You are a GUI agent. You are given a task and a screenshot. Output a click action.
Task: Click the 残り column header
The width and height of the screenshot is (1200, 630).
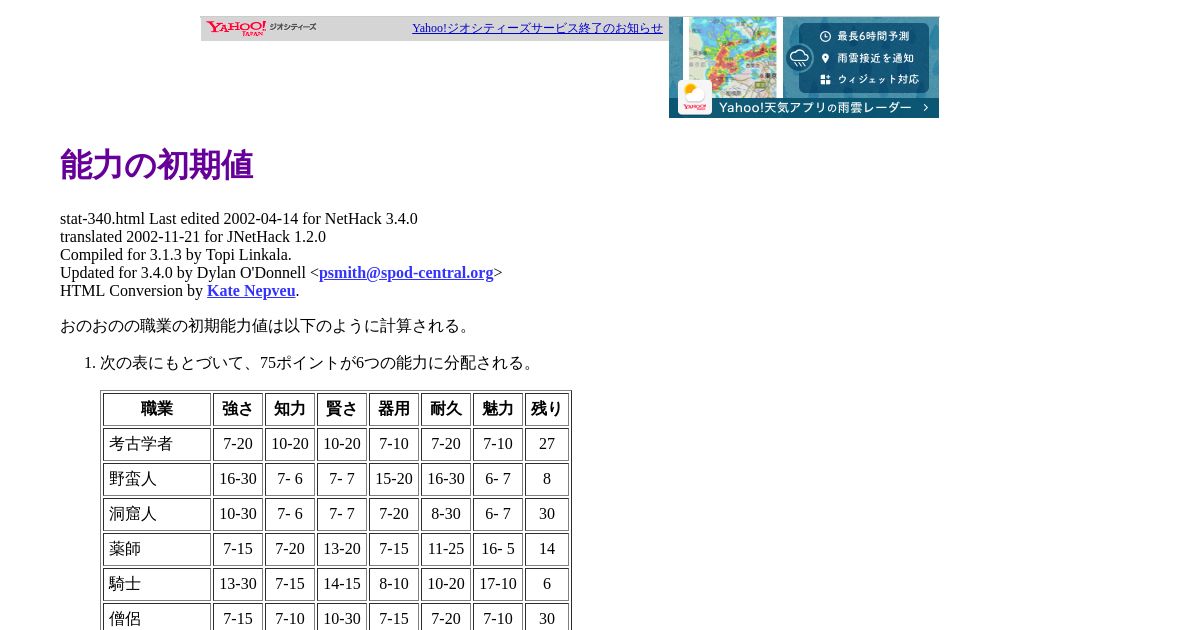(547, 409)
